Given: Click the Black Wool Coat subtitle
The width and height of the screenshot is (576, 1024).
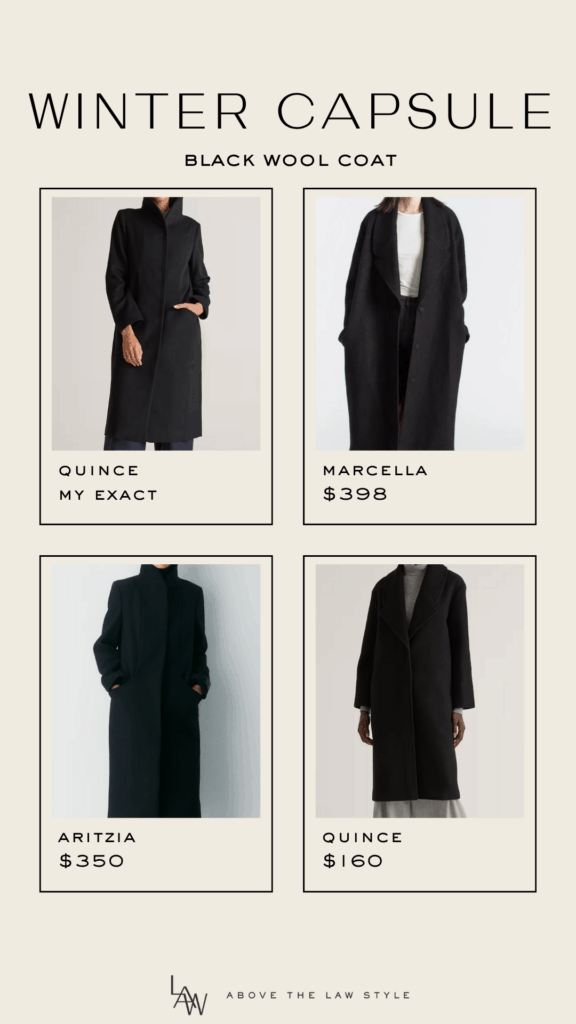Looking at the screenshot, I should coord(291,160).
